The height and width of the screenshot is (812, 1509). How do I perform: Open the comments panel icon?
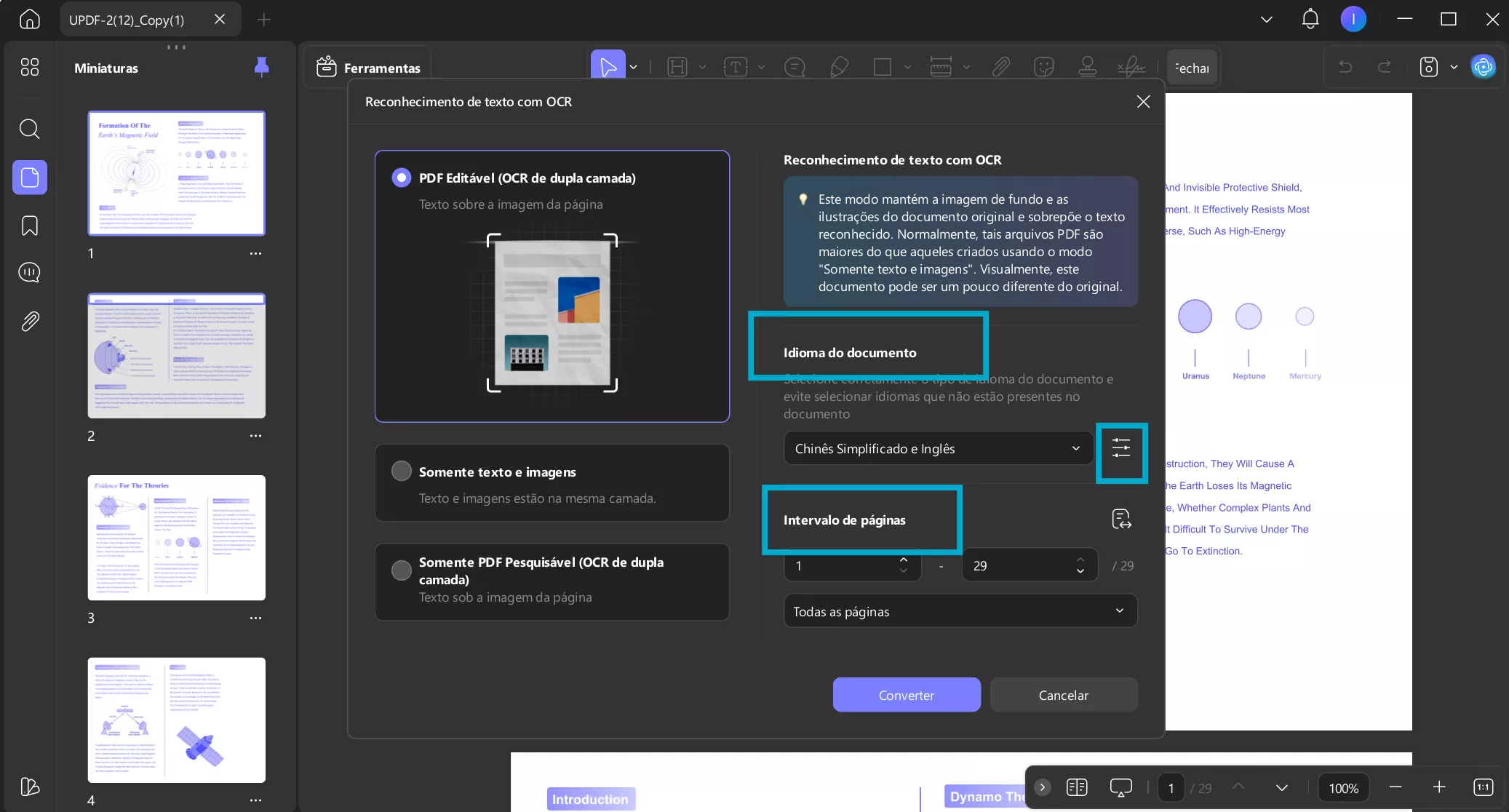(30, 273)
